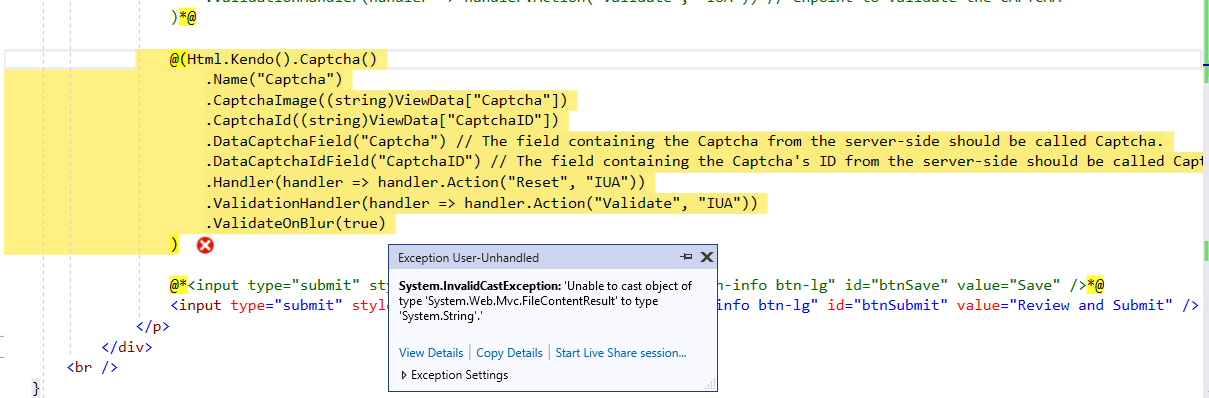1209x398 pixels.
Task: Place cursor on .Name("Captcha") line
Action: click(x=274, y=79)
